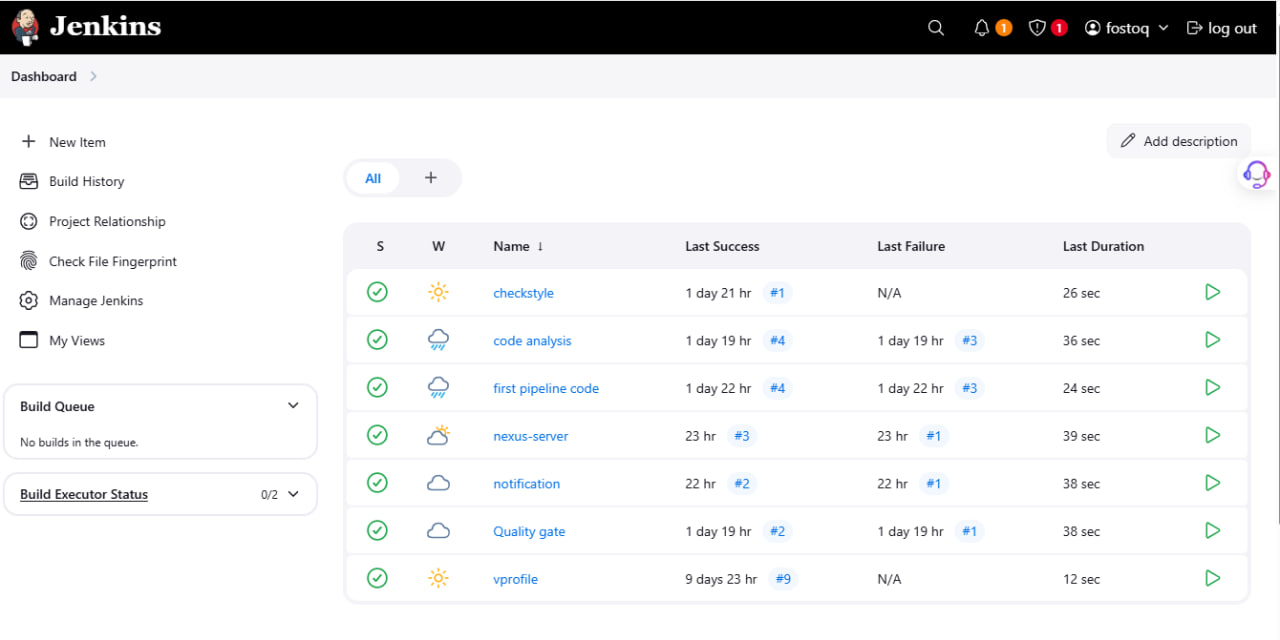Sort by Last Duration column
Viewport: 1280px width, 640px height.
tap(1103, 246)
